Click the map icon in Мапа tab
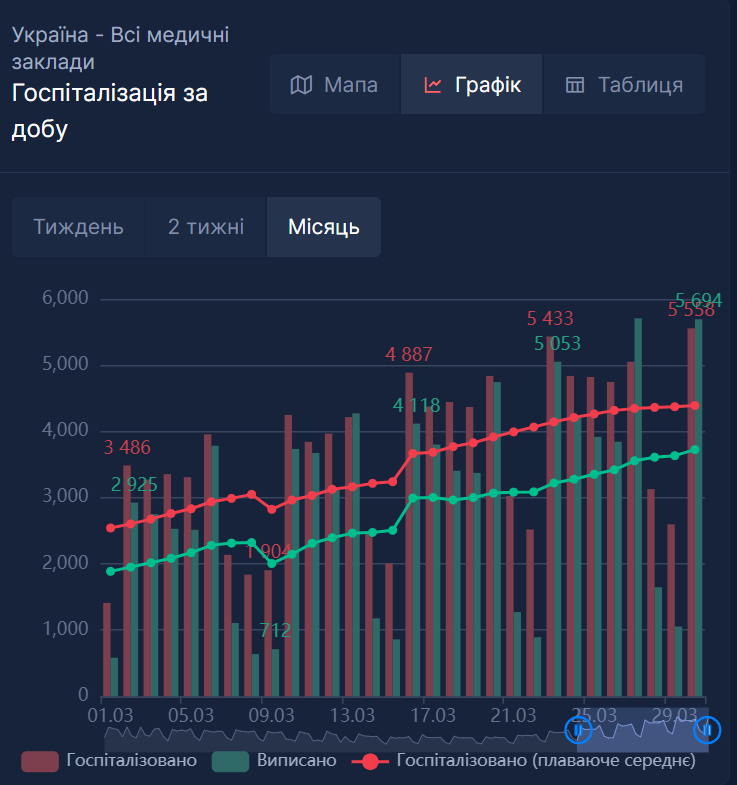This screenshot has width=737, height=785. [300, 85]
